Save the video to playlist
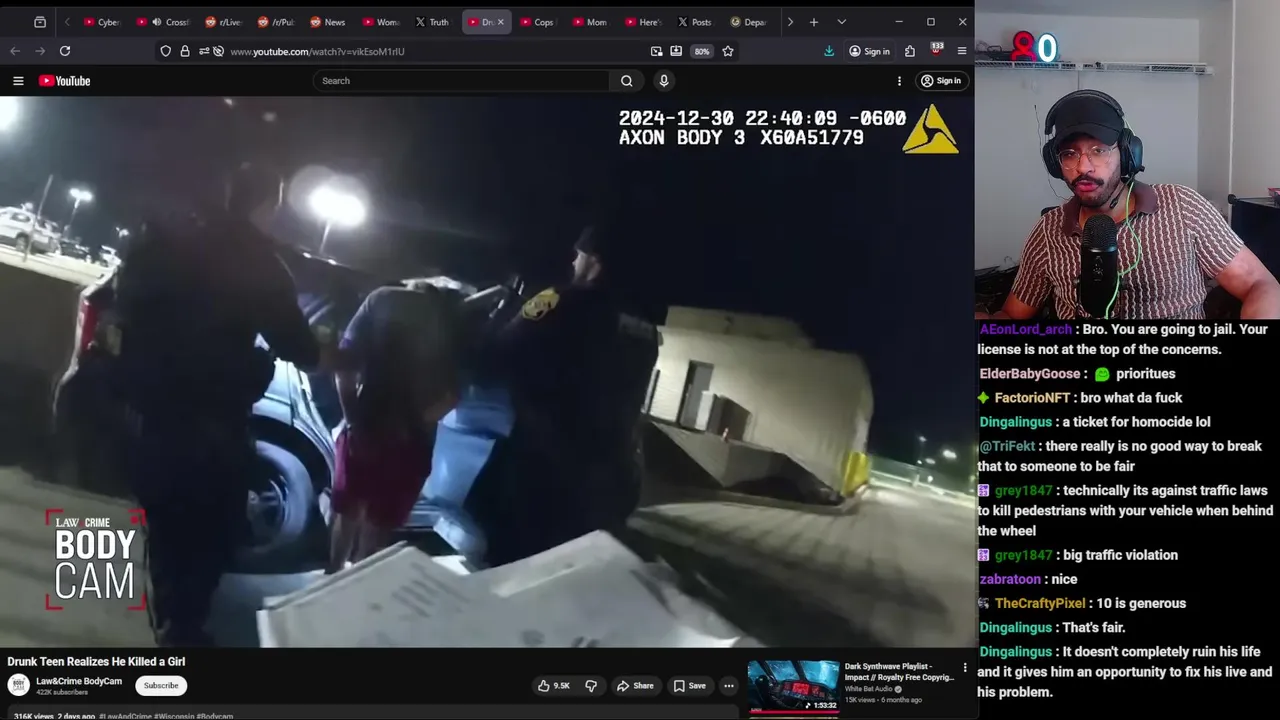1280x720 pixels. pos(689,686)
